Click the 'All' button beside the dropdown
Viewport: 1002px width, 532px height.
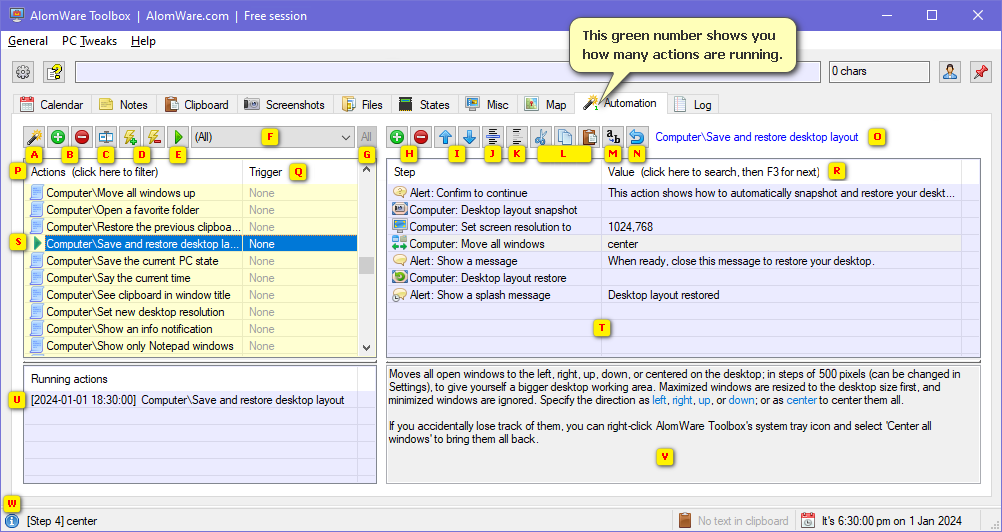[367, 137]
